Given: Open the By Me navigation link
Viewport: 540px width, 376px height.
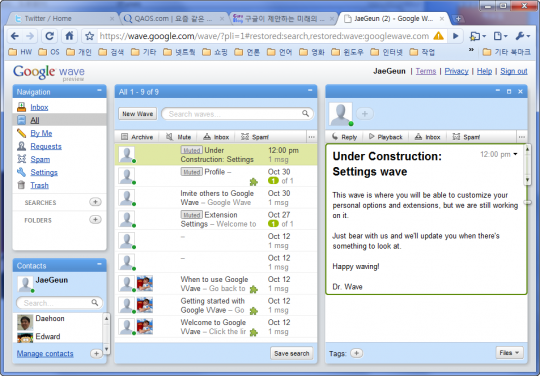Looking at the screenshot, I should click(41, 133).
